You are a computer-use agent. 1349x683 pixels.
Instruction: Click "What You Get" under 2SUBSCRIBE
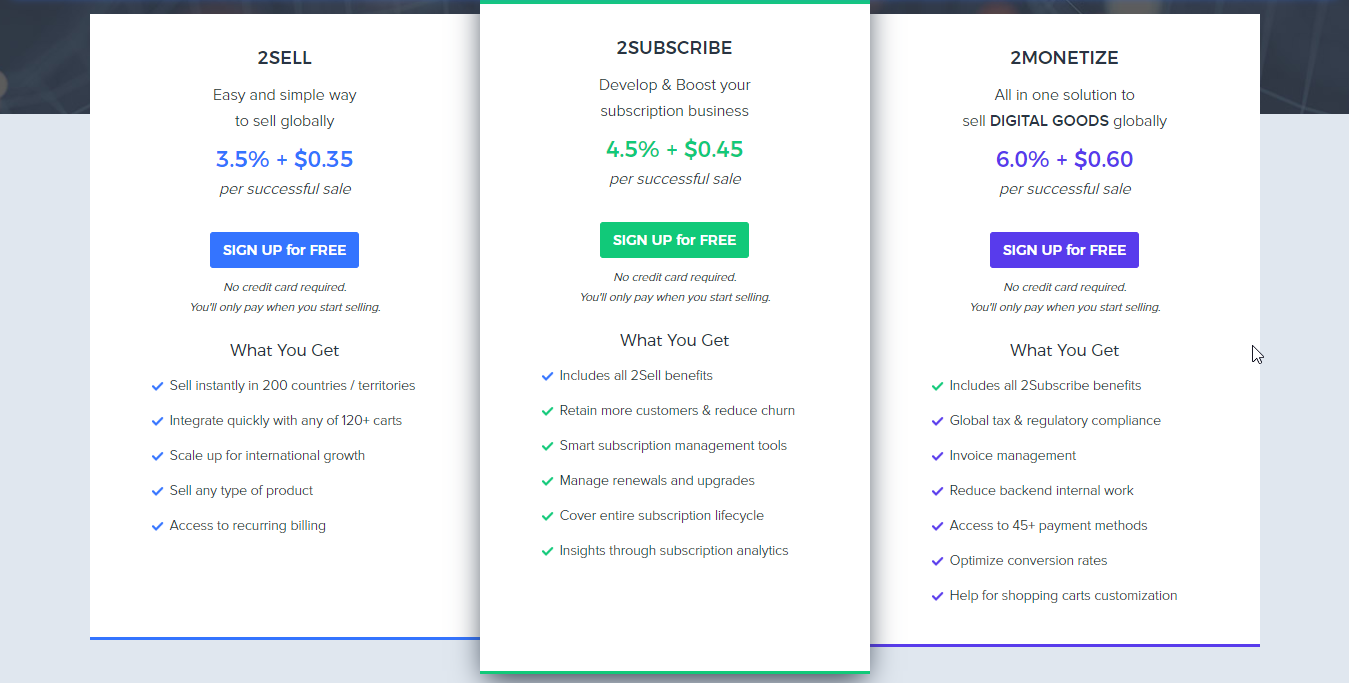click(674, 340)
